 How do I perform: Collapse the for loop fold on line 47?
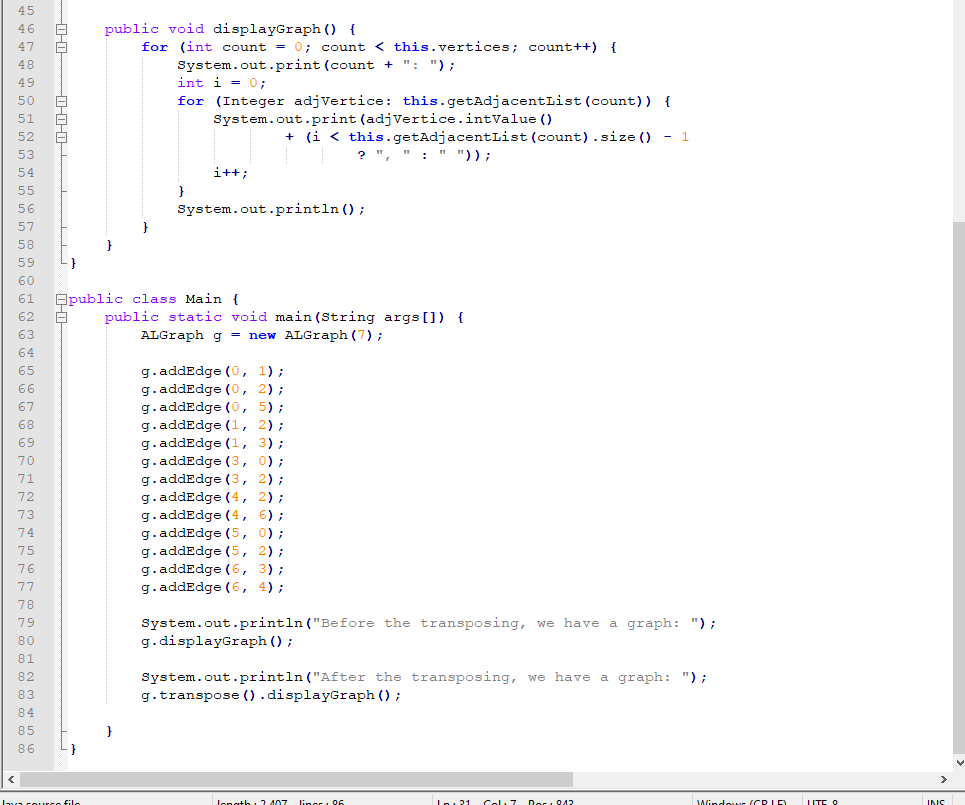(62, 46)
